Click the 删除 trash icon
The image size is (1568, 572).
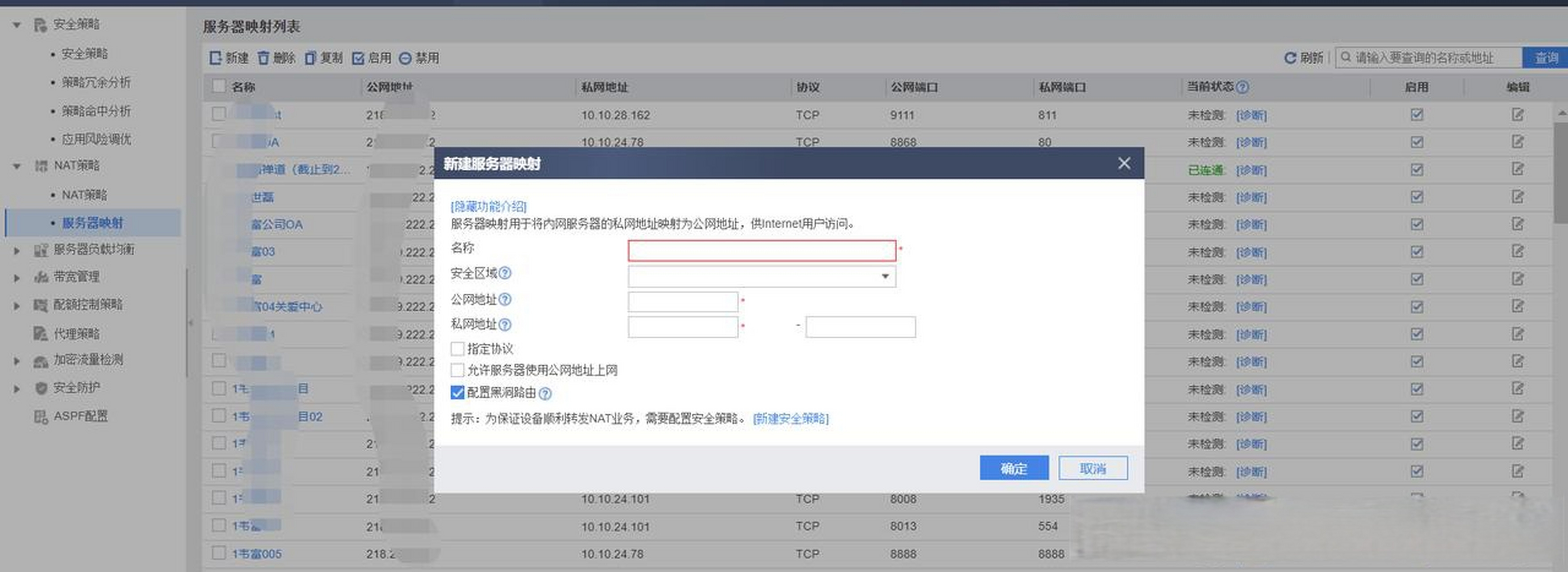263,58
